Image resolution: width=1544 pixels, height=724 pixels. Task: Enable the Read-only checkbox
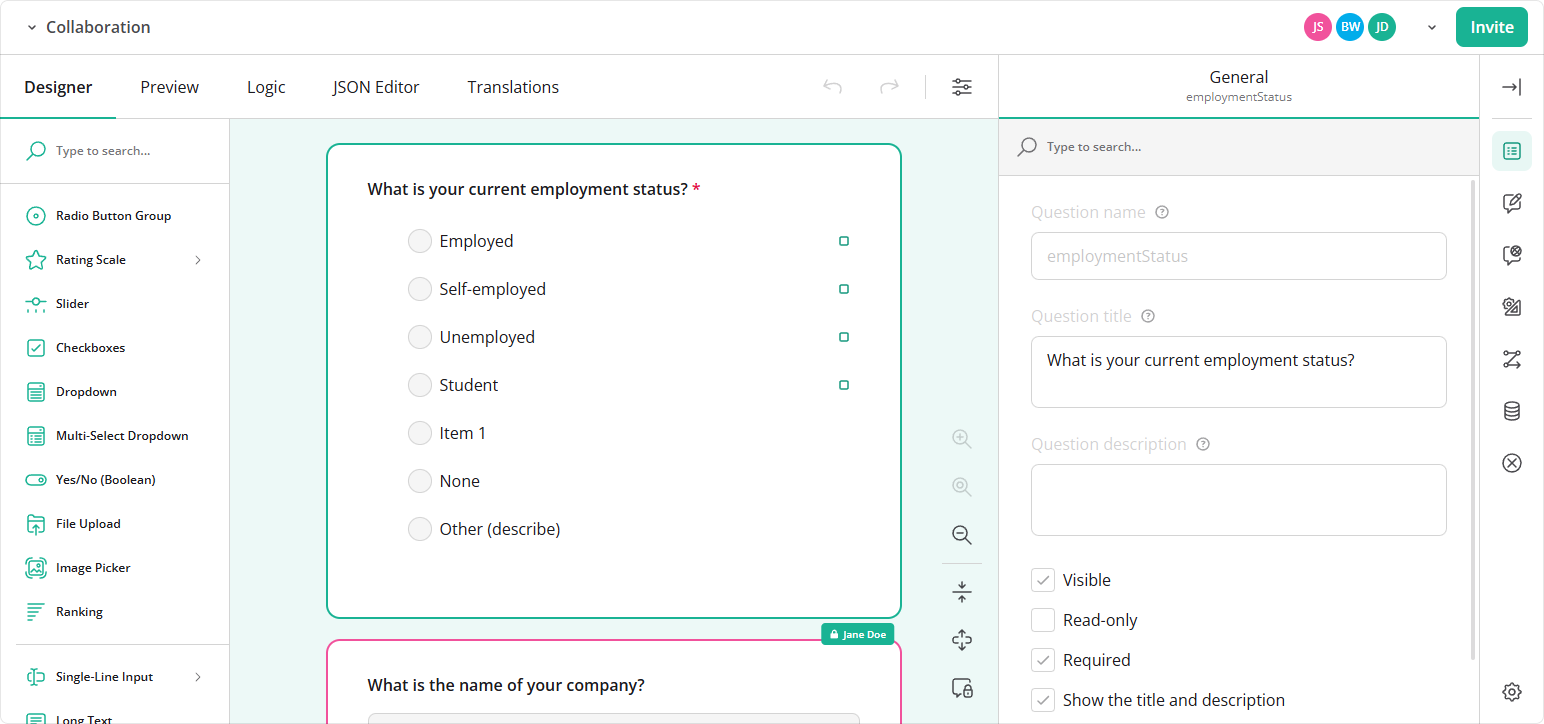click(x=1043, y=620)
